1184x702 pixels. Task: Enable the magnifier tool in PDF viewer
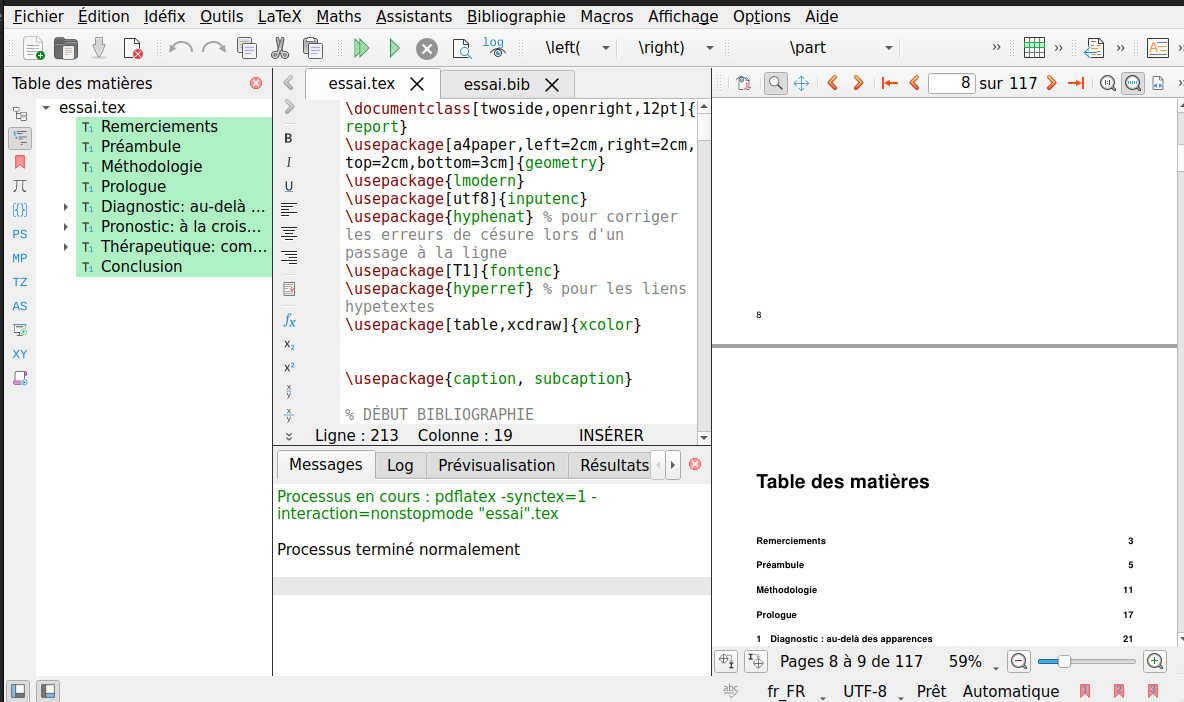point(775,83)
